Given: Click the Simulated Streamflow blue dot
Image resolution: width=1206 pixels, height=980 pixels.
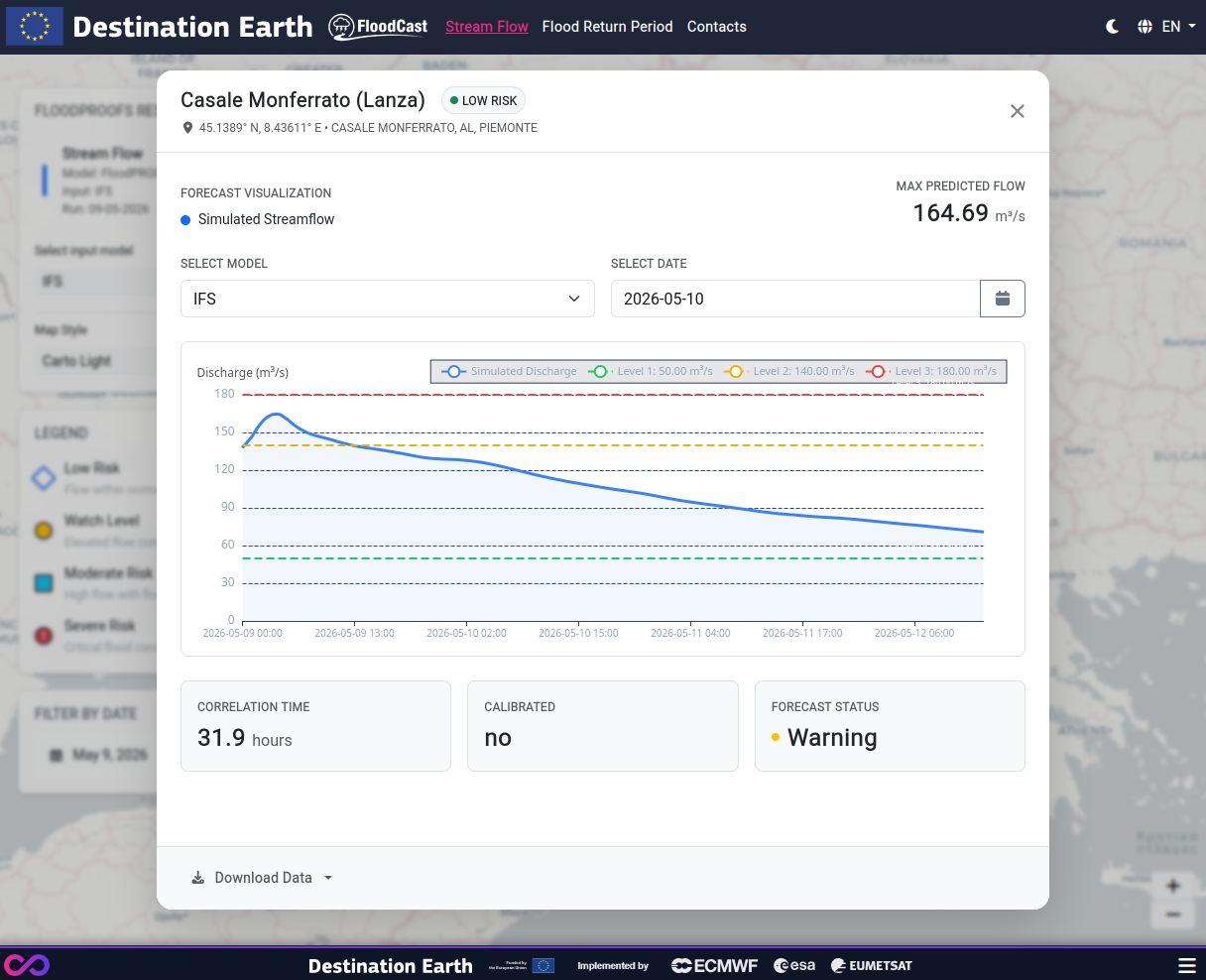Looking at the screenshot, I should point(185,220).
